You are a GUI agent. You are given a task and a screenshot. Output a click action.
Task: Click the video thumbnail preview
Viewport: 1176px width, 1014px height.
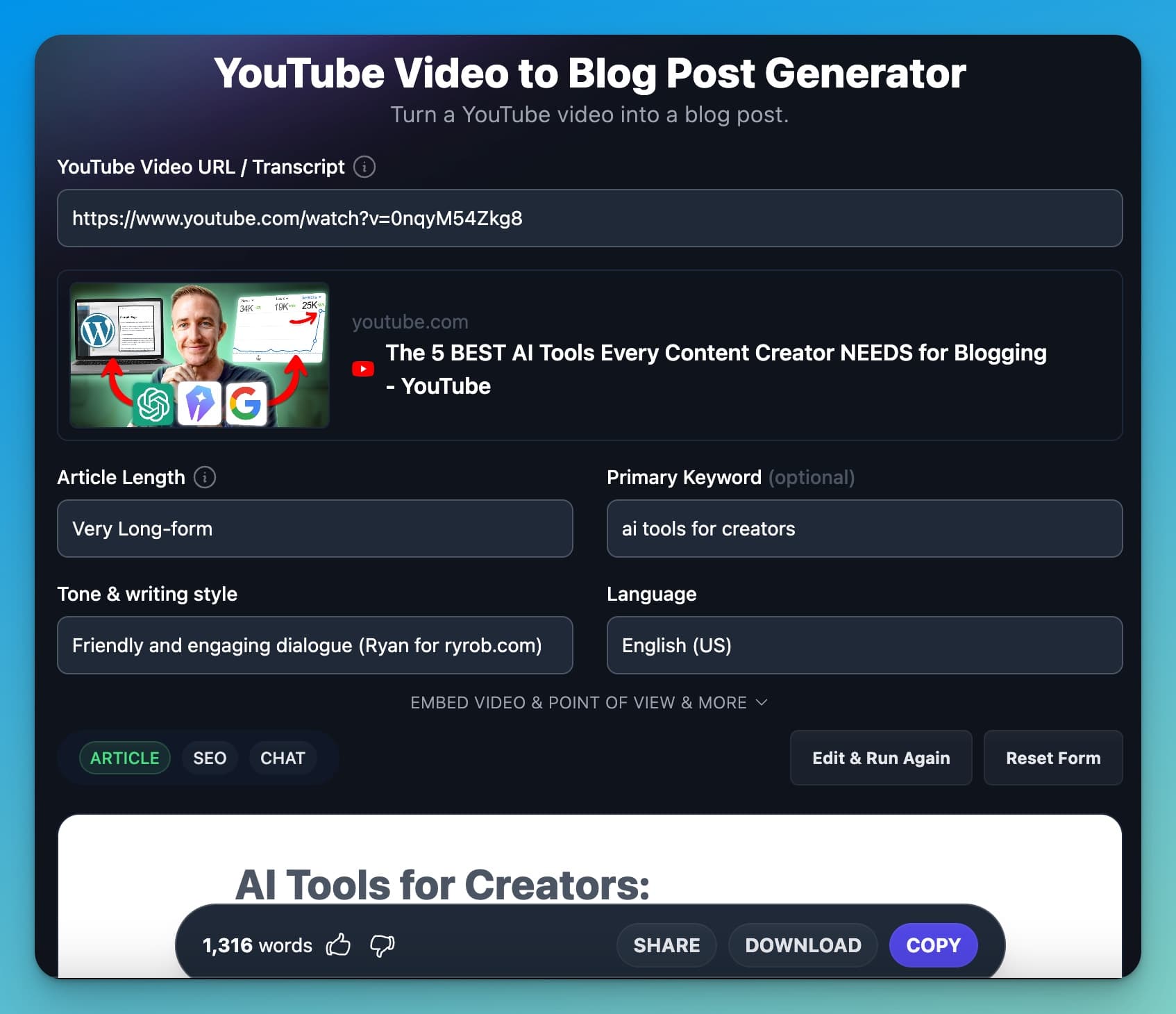click(x=199, y=355)
